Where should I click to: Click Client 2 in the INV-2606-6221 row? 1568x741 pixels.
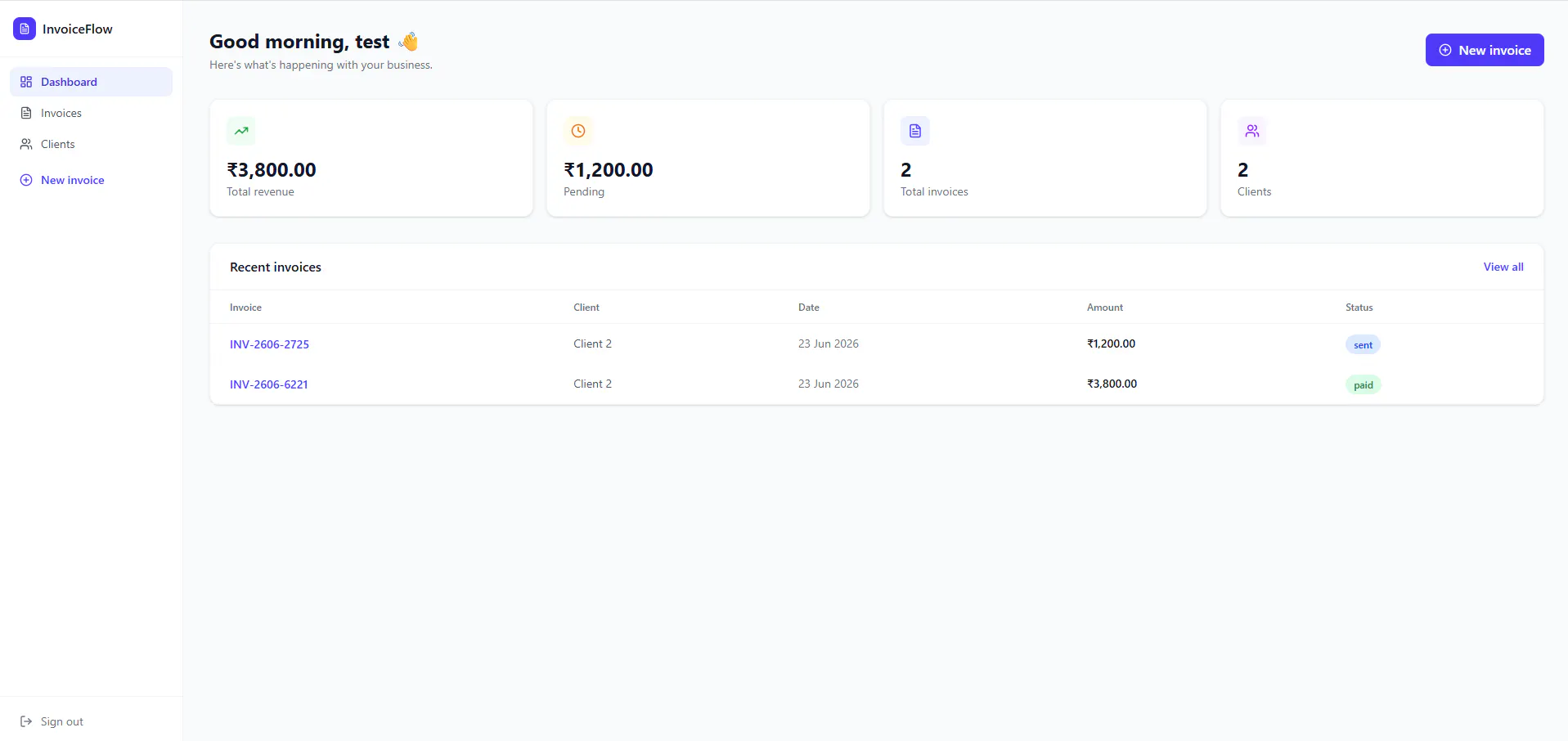click(x=592, y=384)
